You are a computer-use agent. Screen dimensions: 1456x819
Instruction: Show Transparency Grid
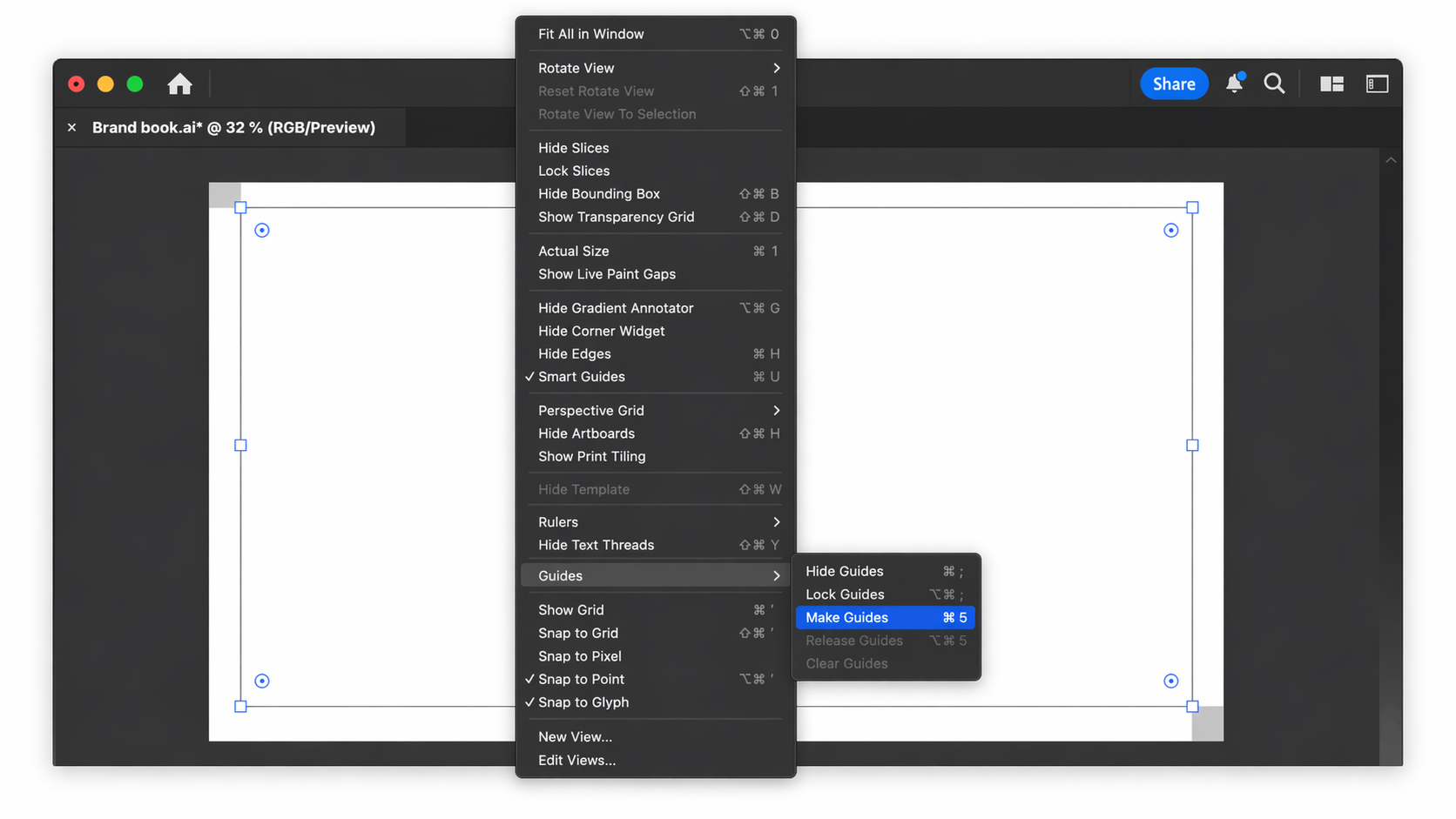655,217
